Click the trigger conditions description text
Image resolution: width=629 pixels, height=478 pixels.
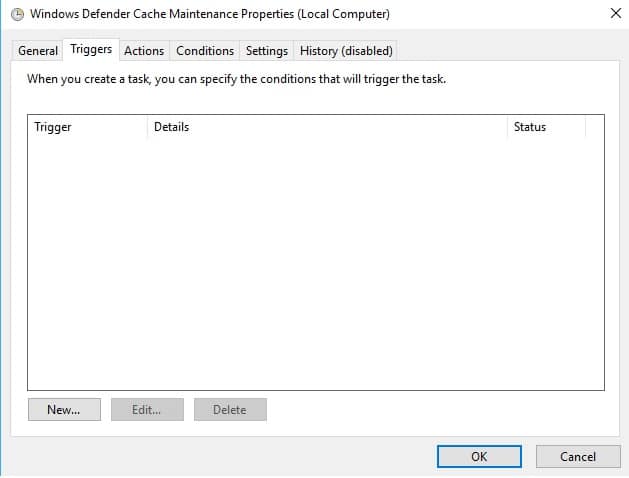[236, 79]
